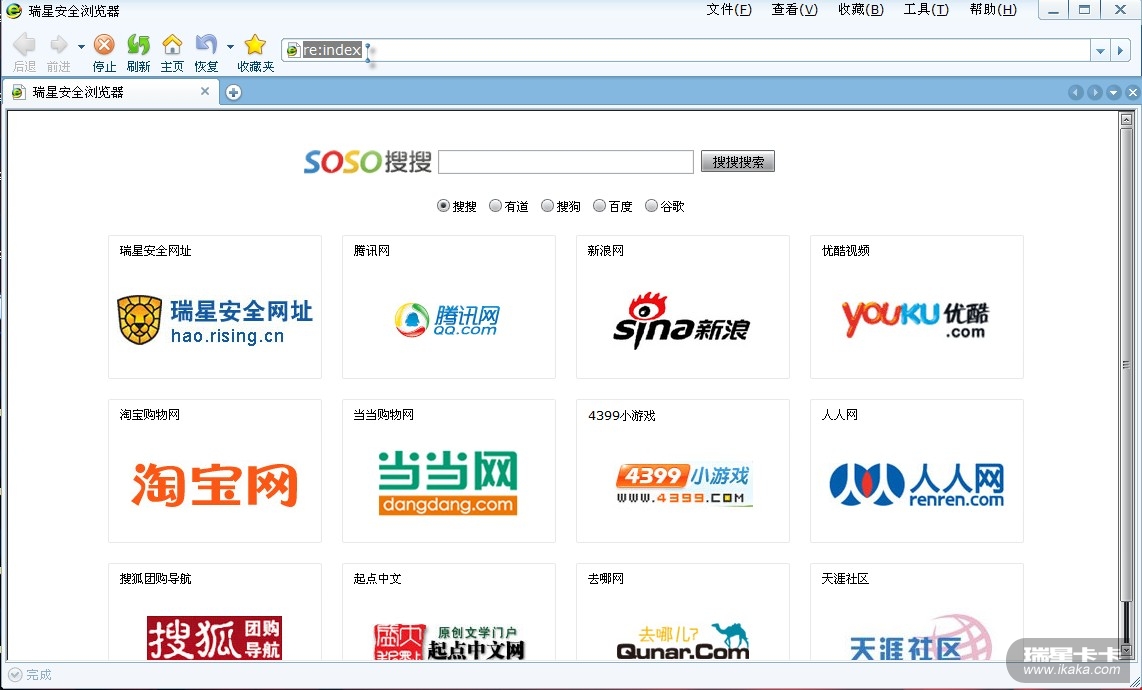Expand the address bar URL dropdown
This screenshot has height=690, width=1142.
[x=1100, y=50]
